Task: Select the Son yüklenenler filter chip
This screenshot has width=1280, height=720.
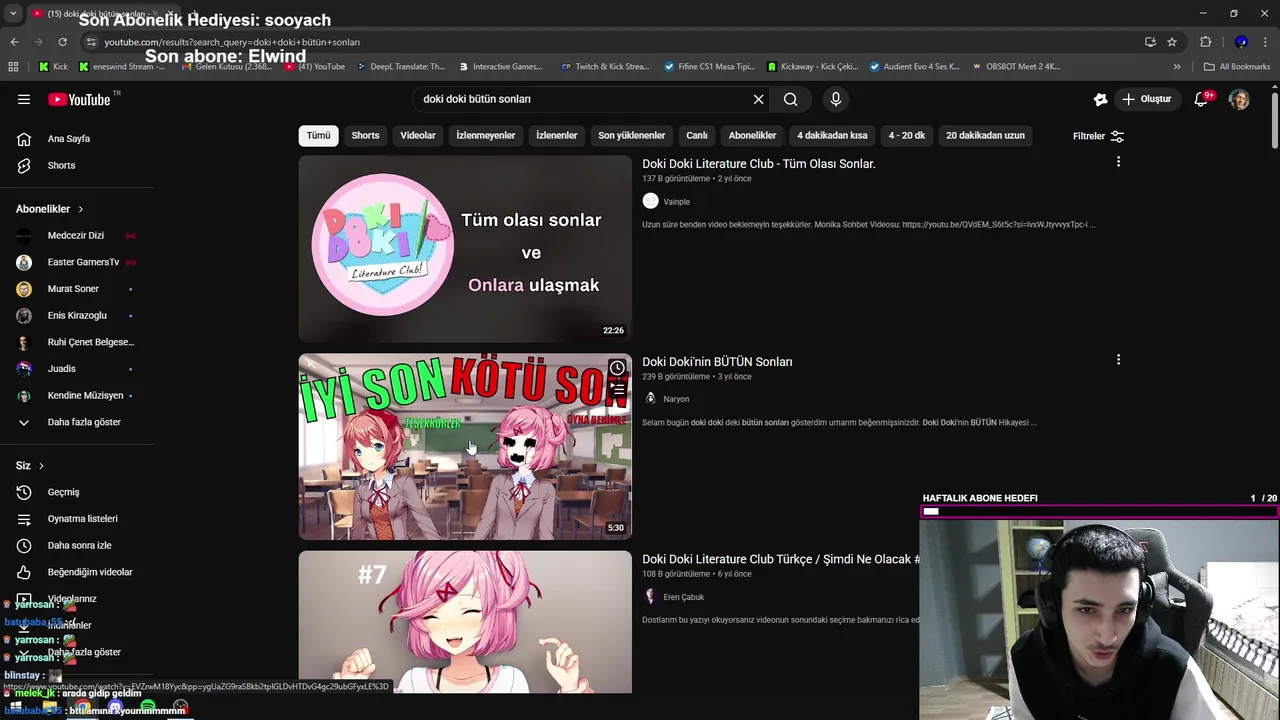Action: click(x=631, y=135)
